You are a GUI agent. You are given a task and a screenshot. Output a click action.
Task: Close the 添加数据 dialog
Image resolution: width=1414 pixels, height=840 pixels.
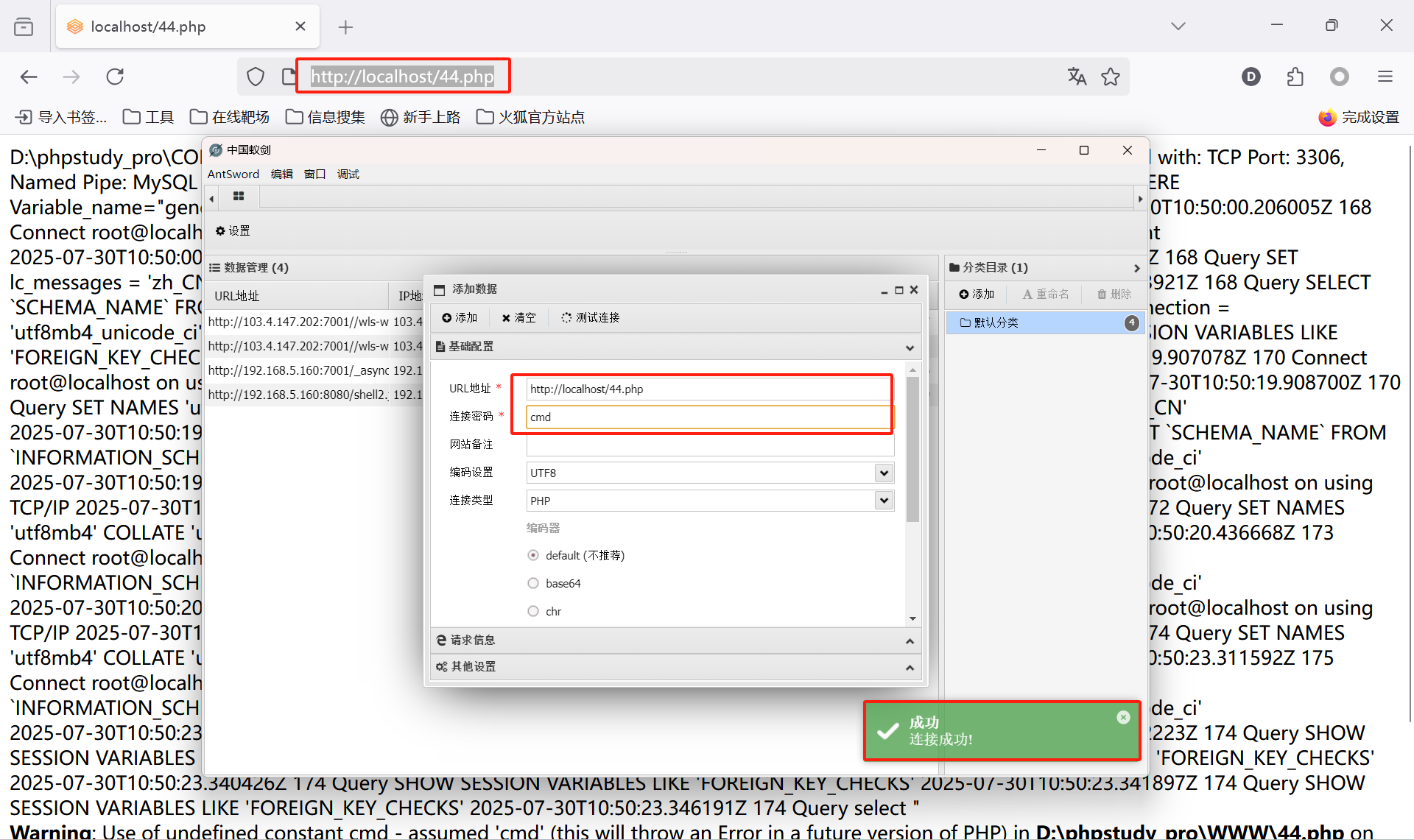tap(914, 289)
